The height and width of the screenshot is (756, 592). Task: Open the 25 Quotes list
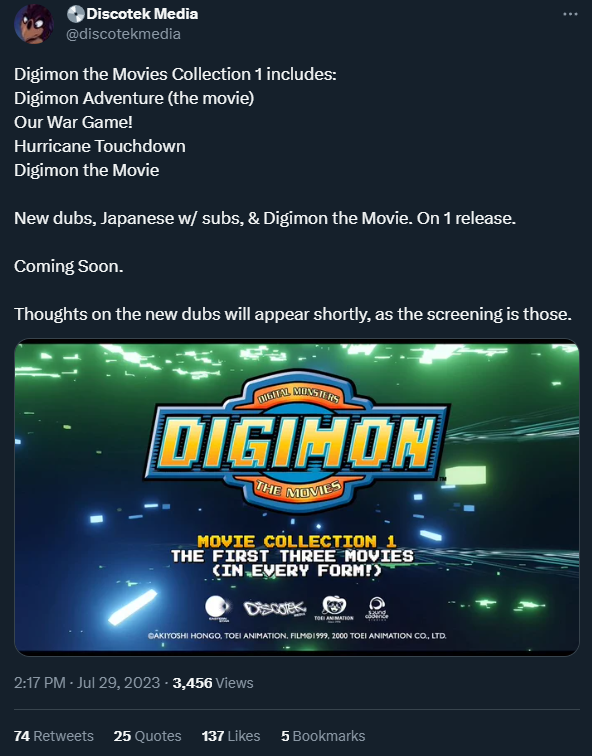point(148,736)
